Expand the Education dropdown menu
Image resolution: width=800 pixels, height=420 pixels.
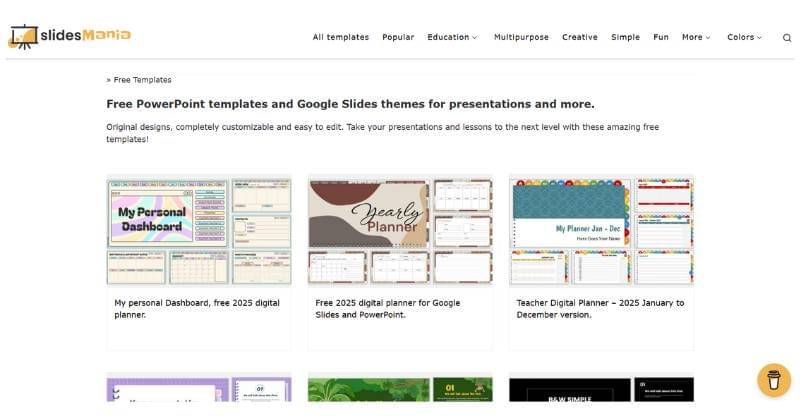coord(452,38)
